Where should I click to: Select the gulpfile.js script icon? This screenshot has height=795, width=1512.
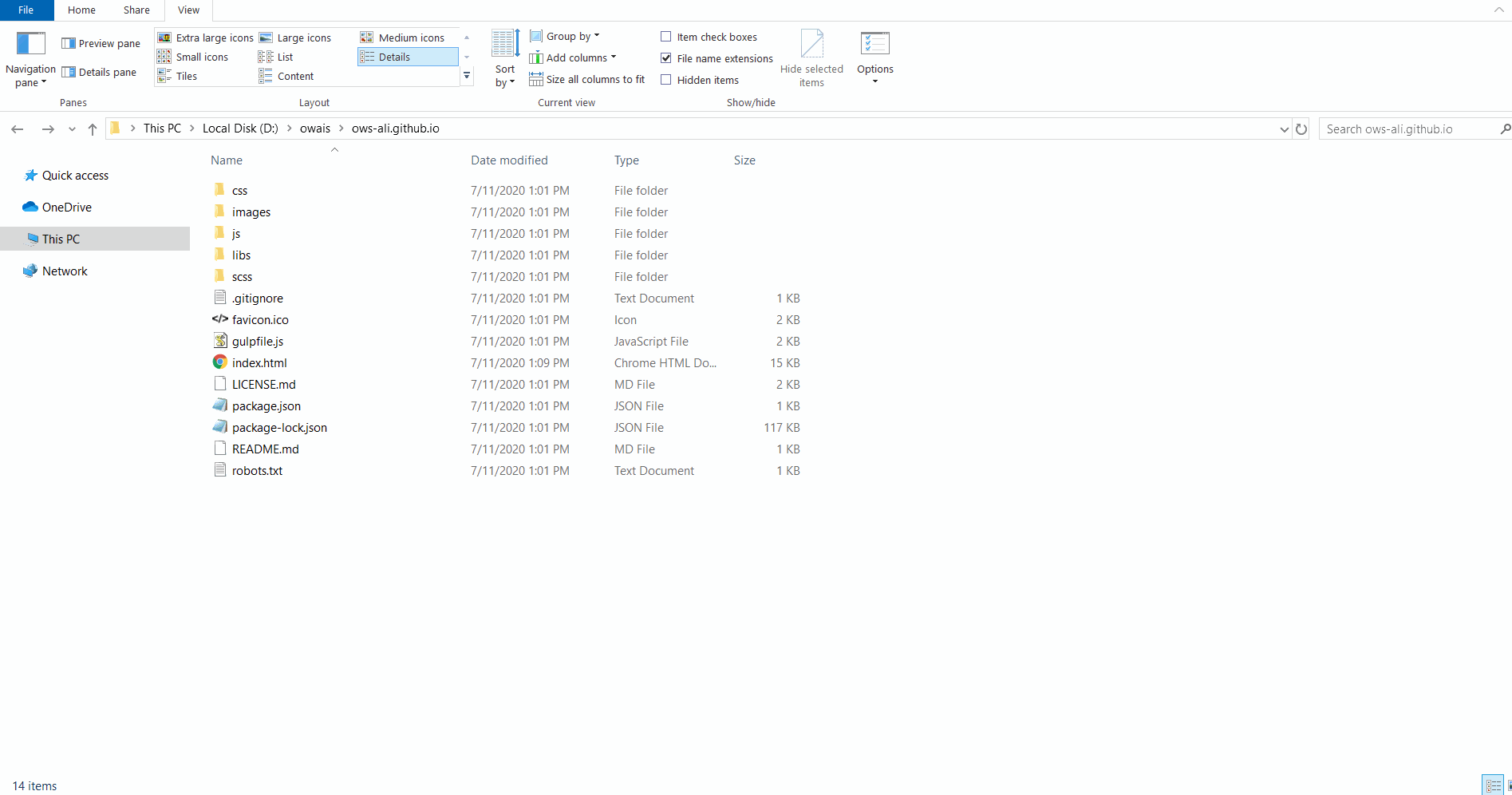click(220, 341)
